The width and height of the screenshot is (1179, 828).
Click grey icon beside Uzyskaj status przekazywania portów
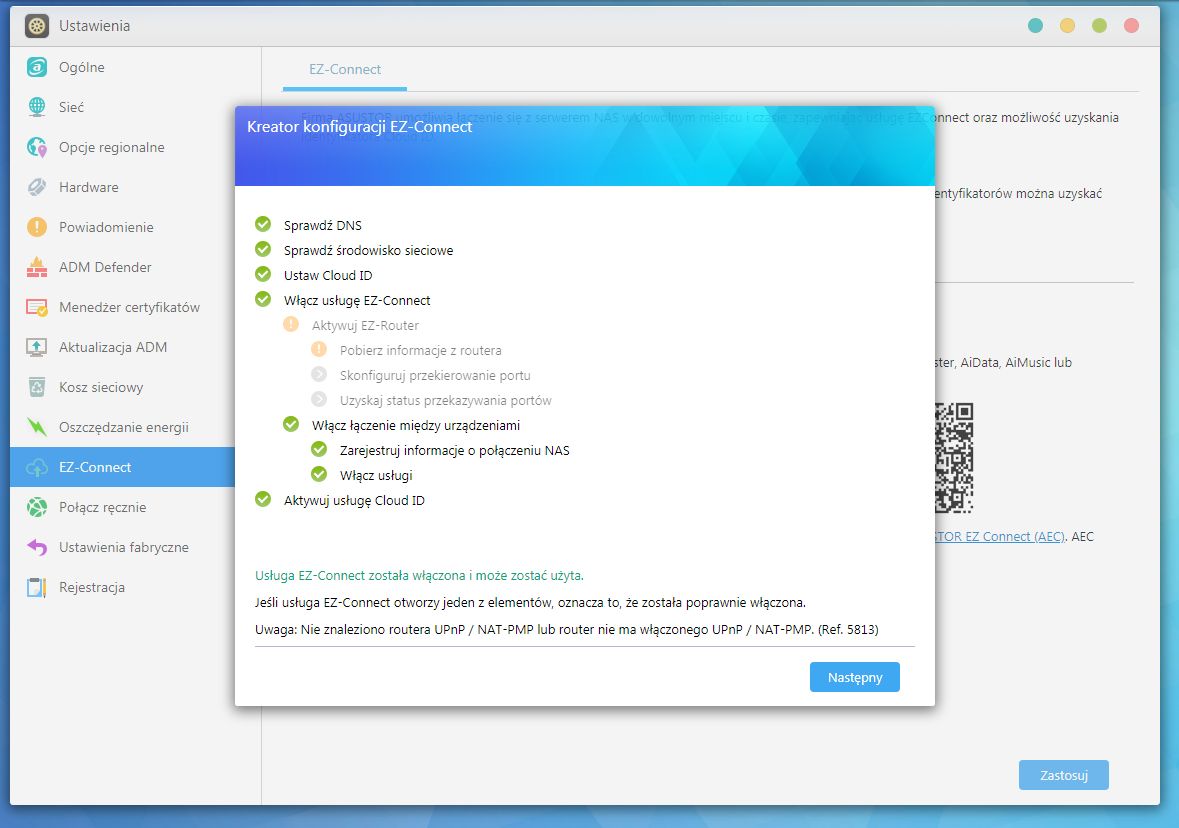click(x=319, y=399)
